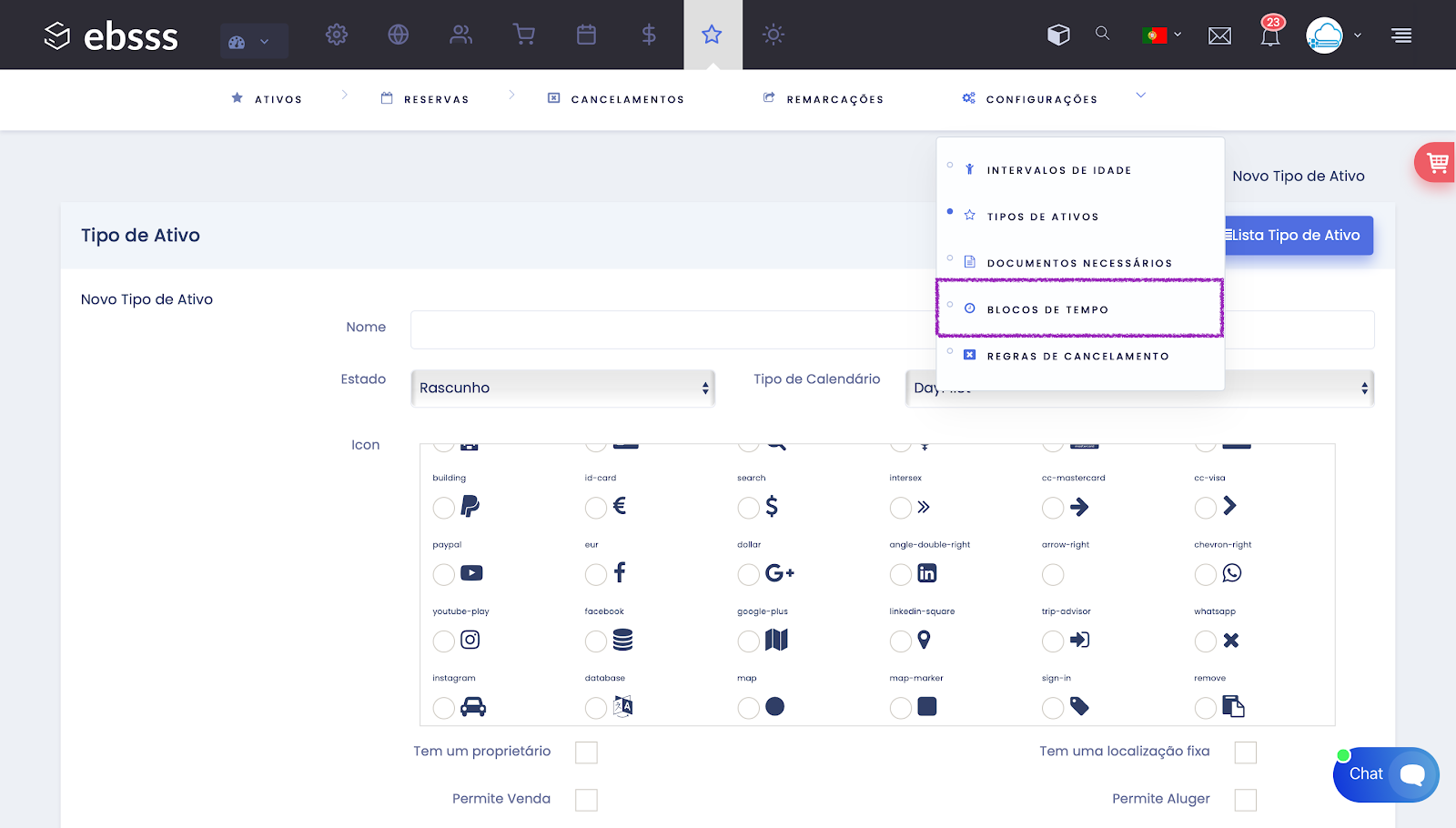The width and height of the screenshot is (1456, 828).
Task: Select Tipos de Ativos from the submenu
Action: [1080, 217]
